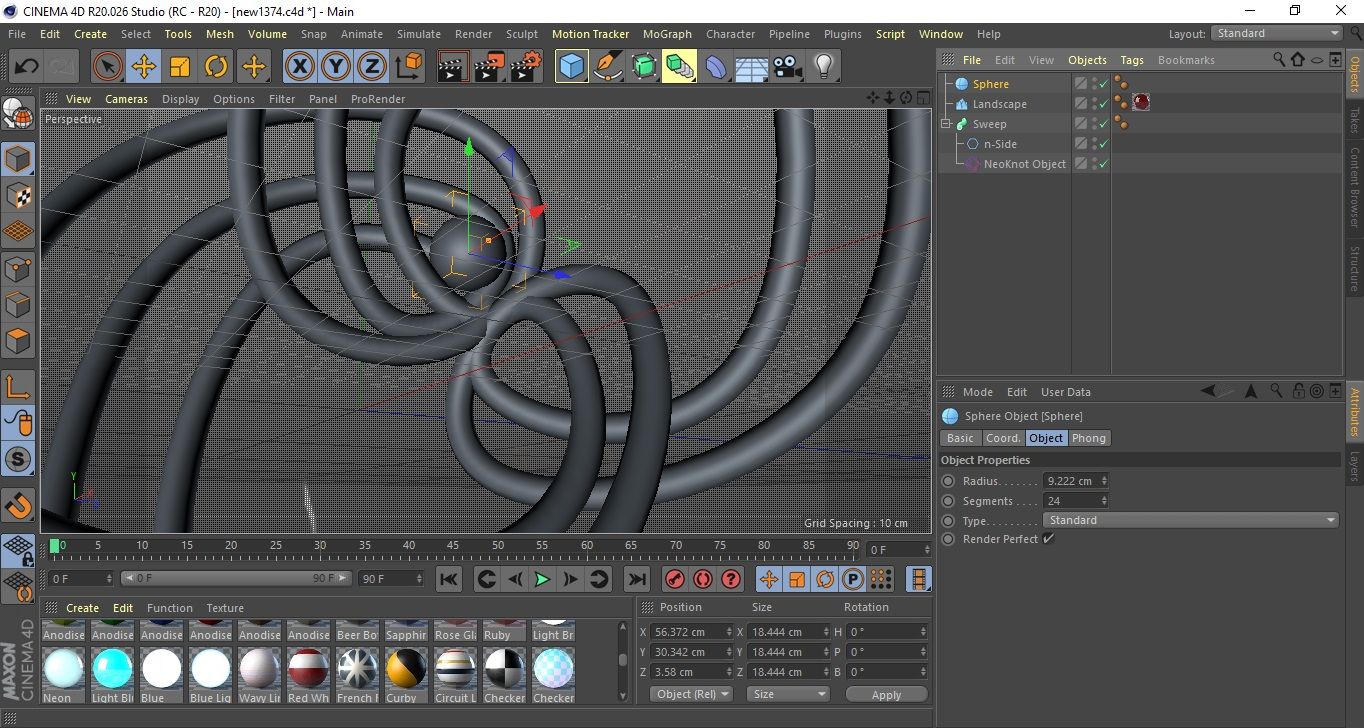Toggle the Sphere enabled checkmark
This screenshot has width=1364, height=728.
(x=1103, y=84)
